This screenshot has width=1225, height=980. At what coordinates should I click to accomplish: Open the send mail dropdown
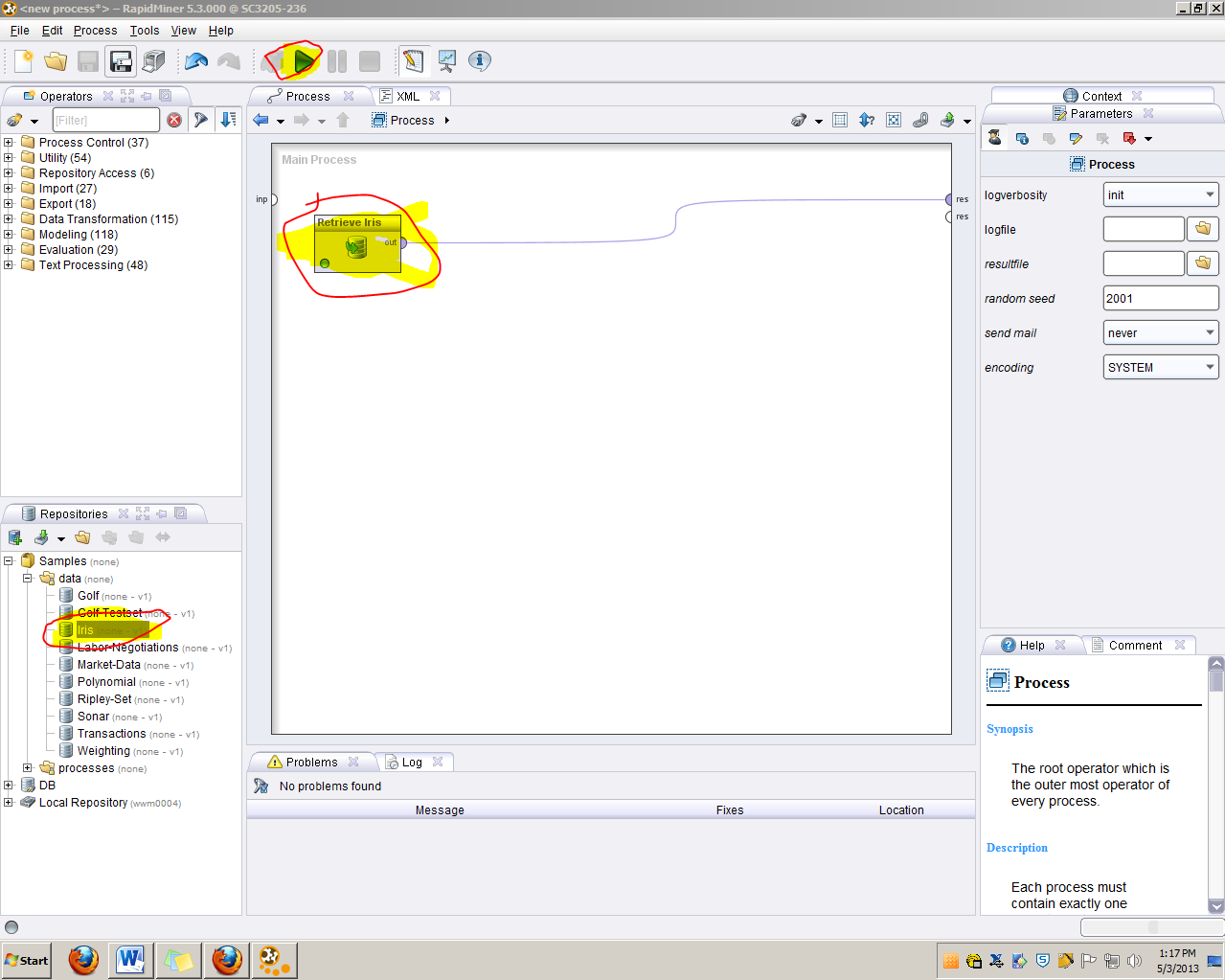(1161, 332)
